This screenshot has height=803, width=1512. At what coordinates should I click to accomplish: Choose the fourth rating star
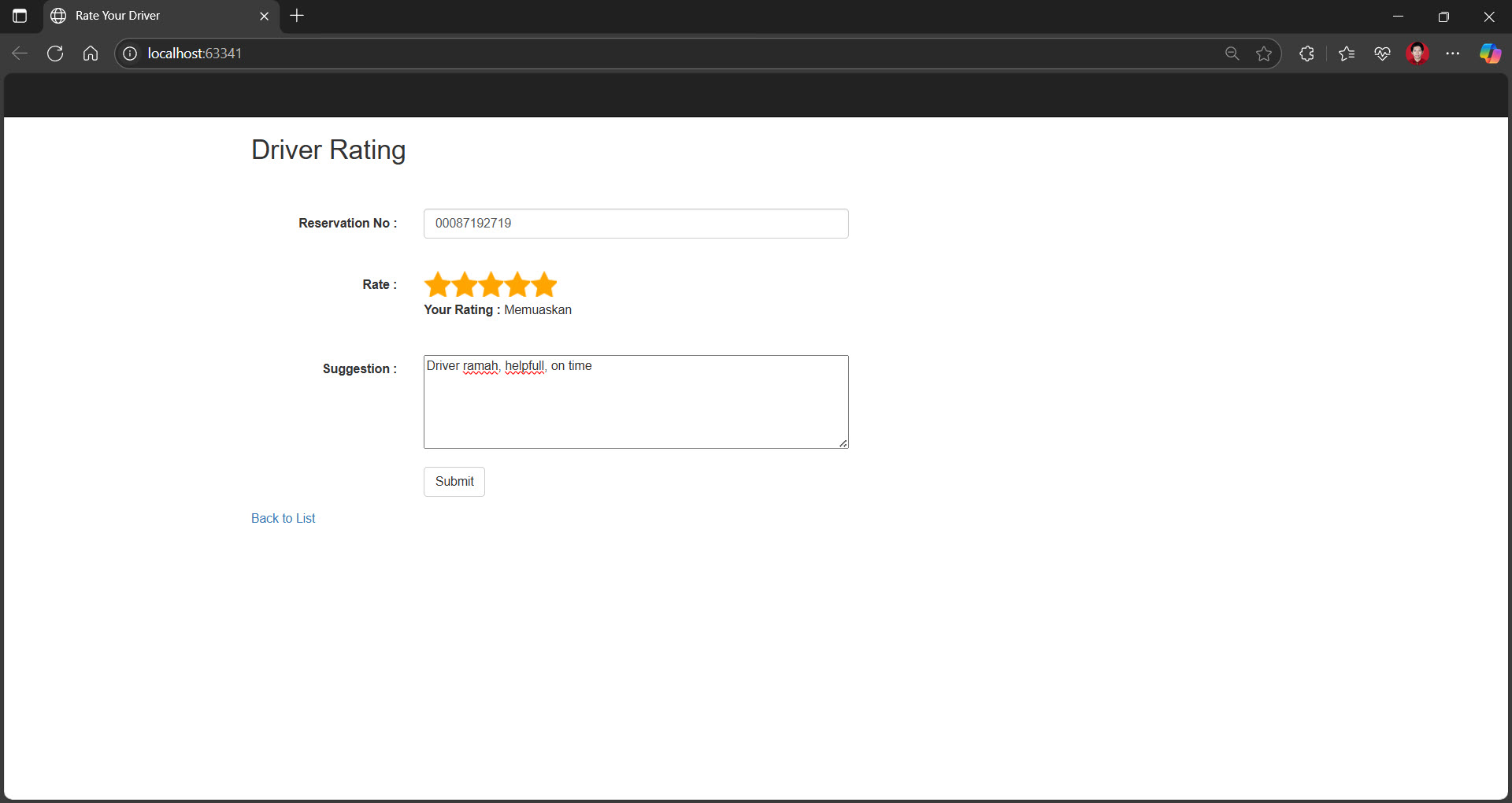(517, 284)
